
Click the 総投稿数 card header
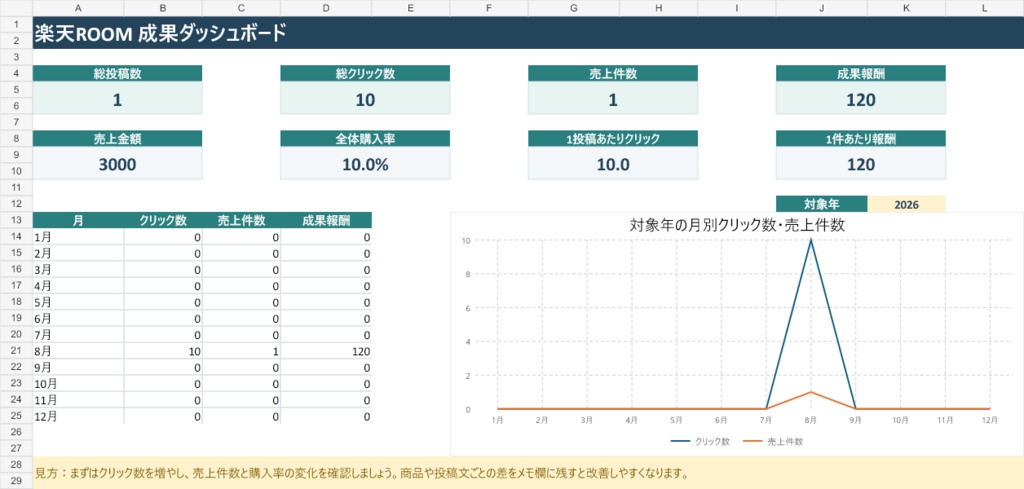click(x=118, y=73)
